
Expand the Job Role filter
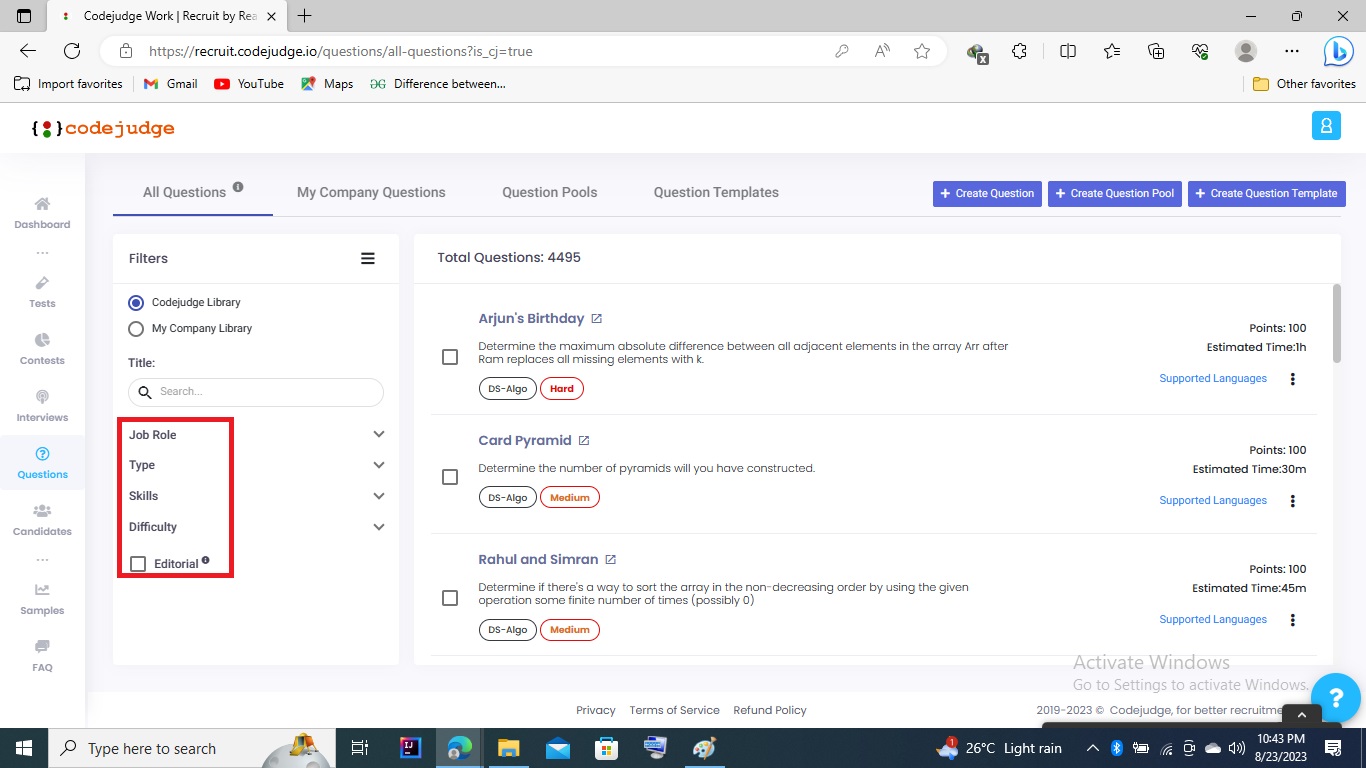click(378, 434)
